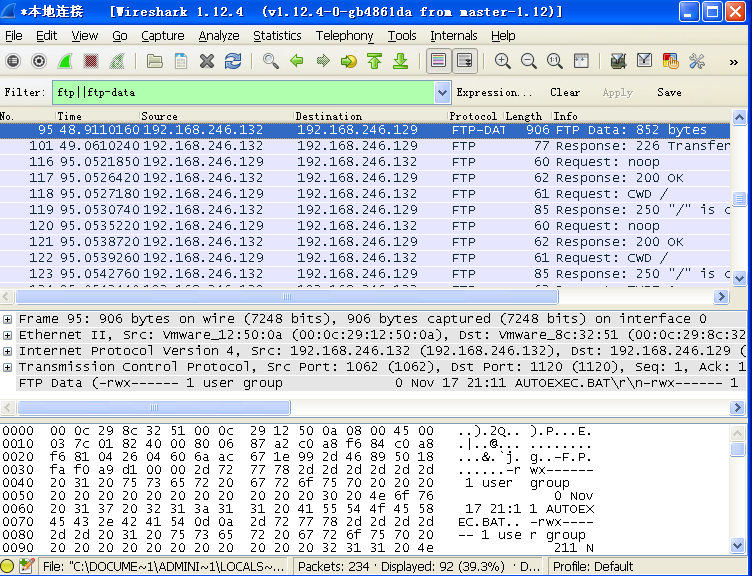Start a new live capture
The width and height of the screenshot is (752, 576).
pos(65,61)
